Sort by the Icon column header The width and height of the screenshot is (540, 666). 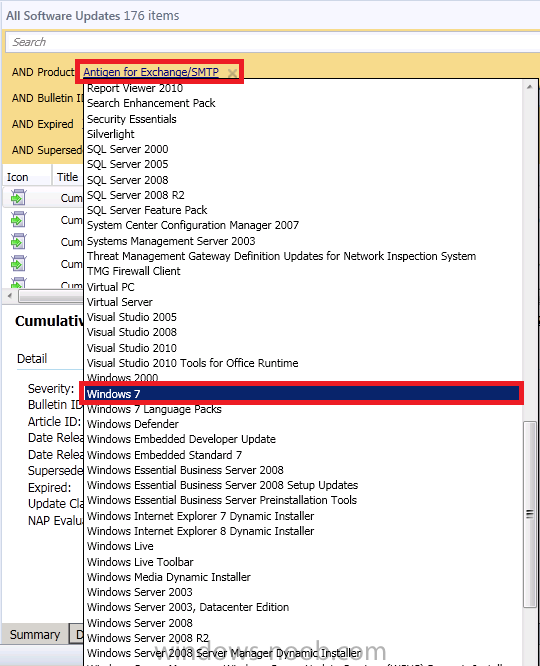click(x=26, y=177)
